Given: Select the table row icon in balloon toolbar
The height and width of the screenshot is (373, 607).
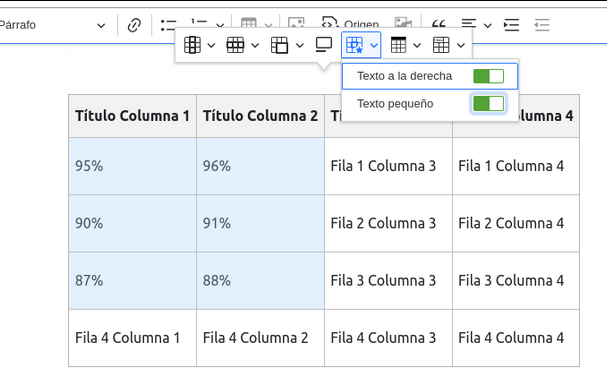Looking at the screenshot, I should click(x=235, y=45).
